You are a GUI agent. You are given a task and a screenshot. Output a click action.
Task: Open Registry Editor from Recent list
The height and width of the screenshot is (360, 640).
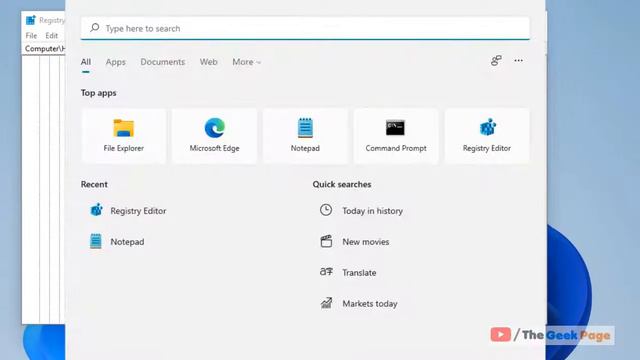pos(128,211)
